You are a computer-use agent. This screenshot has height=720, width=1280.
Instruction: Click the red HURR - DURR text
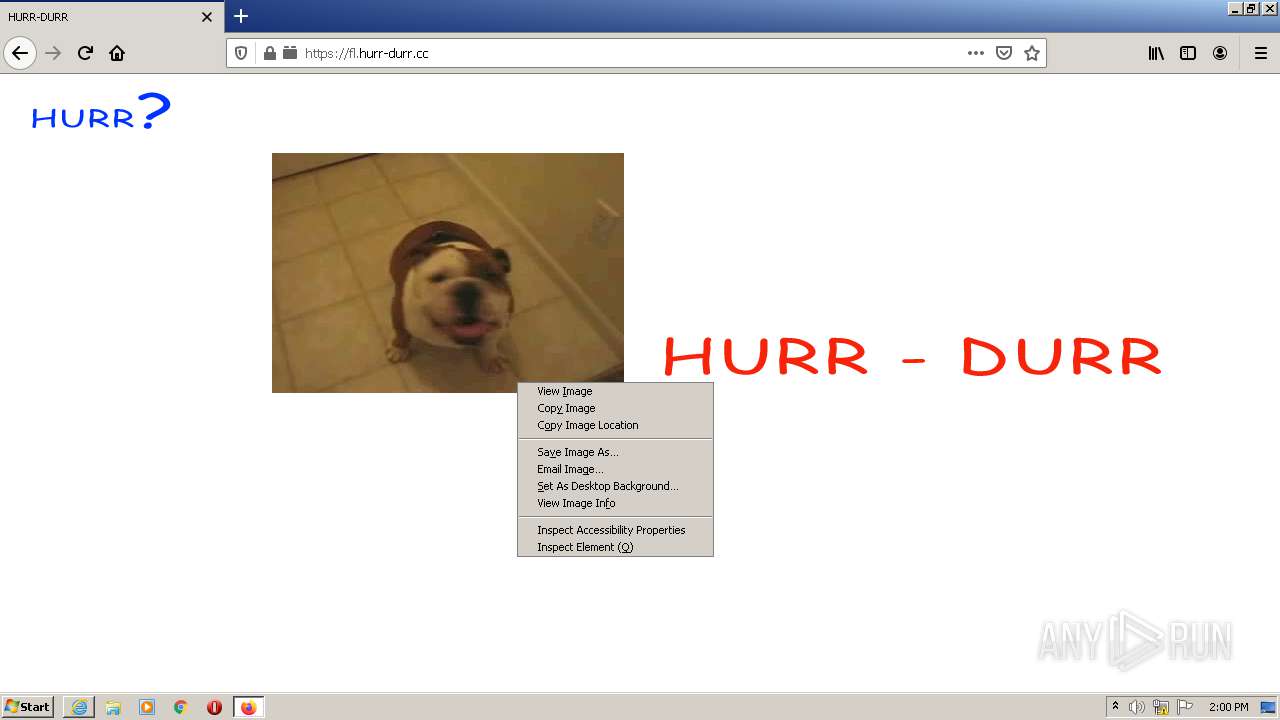[x=912, y=357]
